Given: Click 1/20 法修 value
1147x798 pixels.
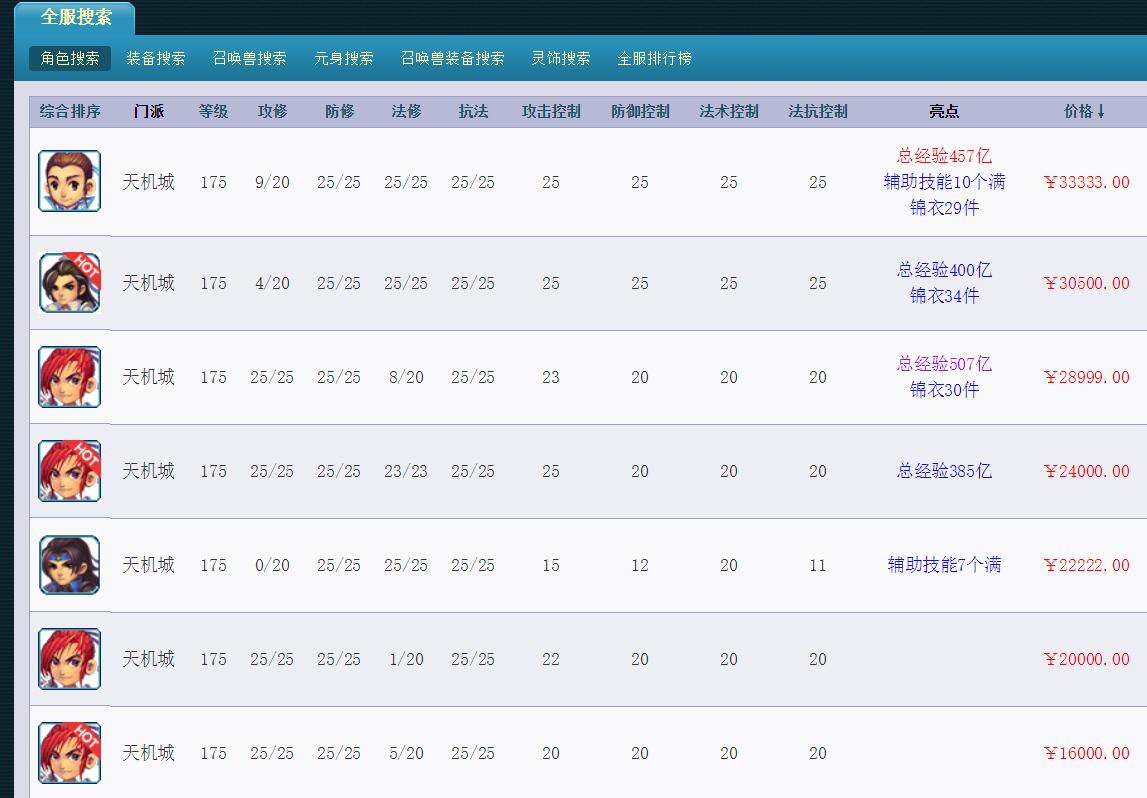Looking at the screenshot, I should point(406,659).
